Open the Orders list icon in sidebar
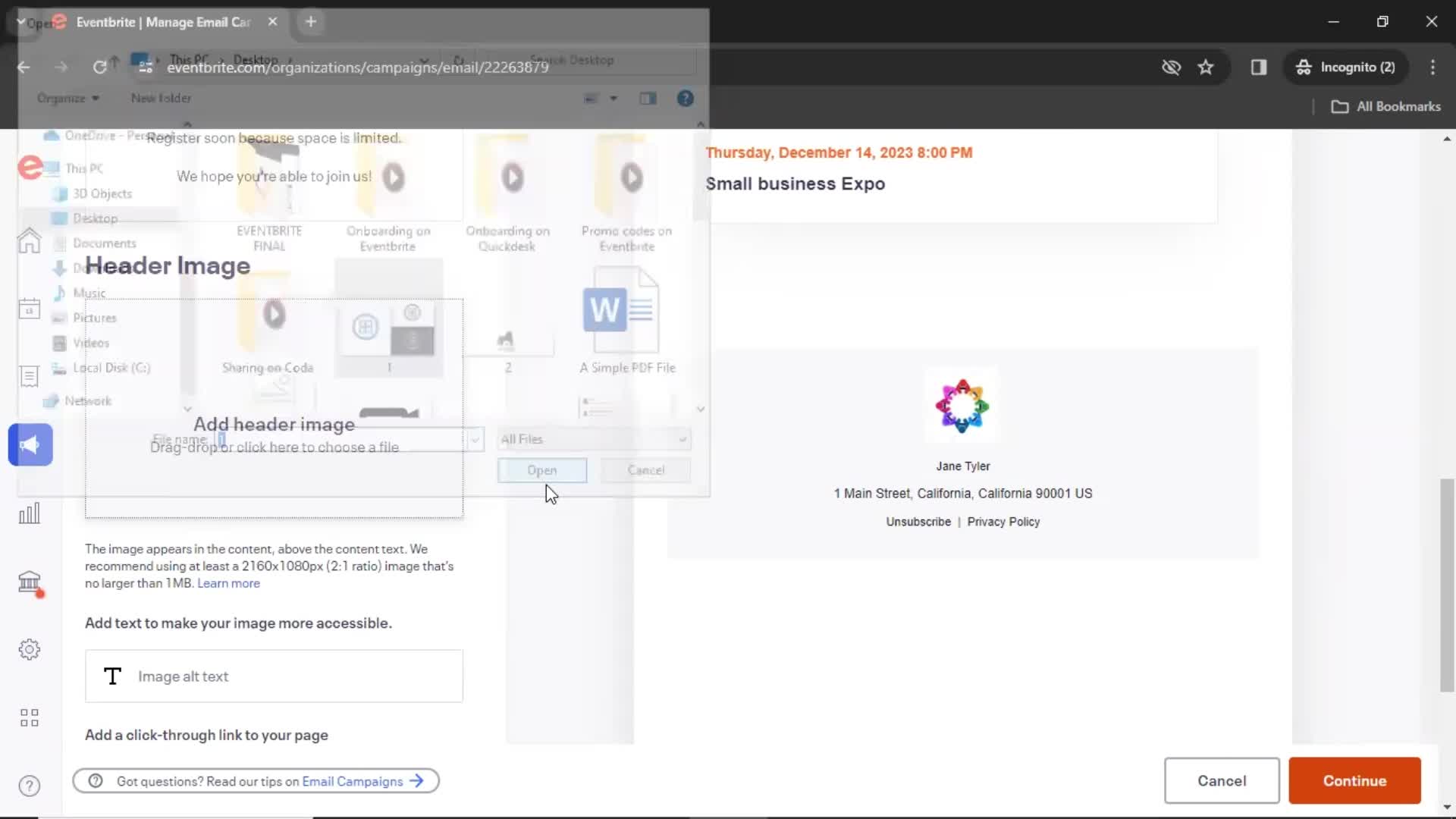This screenshot has height=819, width=1456. [x=29, y=376]
